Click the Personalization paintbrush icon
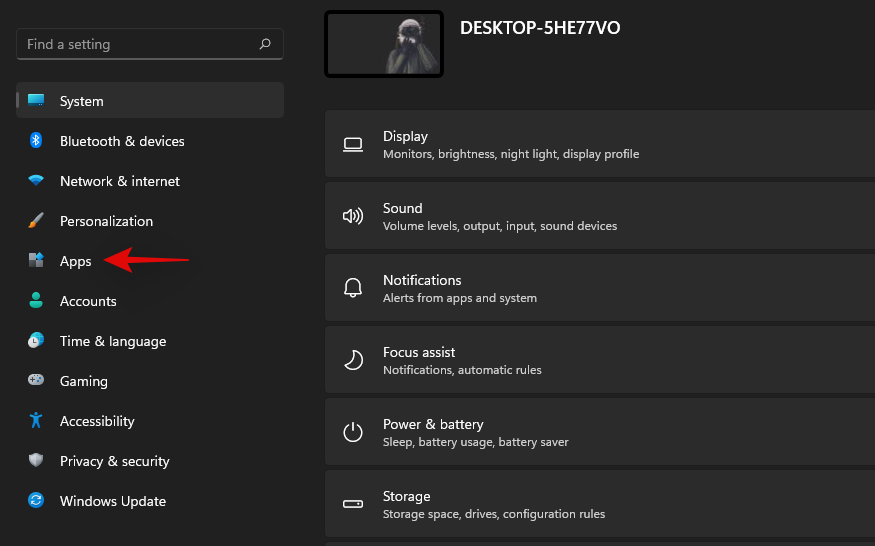Image resolution: width=875 pixels, height=546 pixels. [x=36, y=221]
